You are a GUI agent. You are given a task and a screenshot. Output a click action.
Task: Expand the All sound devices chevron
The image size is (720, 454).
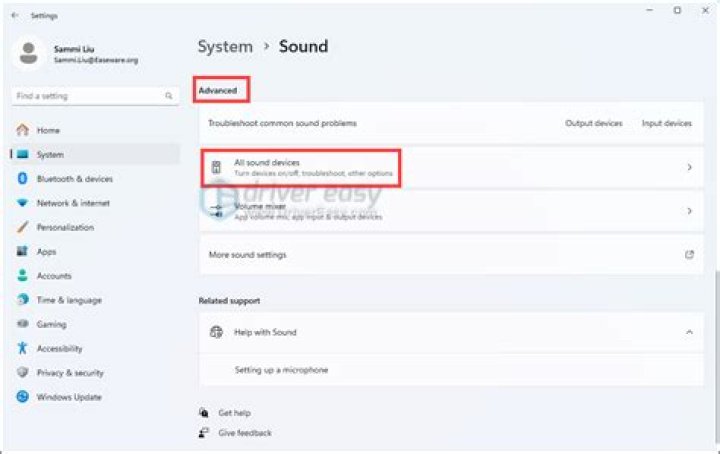(x=689, y=168)
